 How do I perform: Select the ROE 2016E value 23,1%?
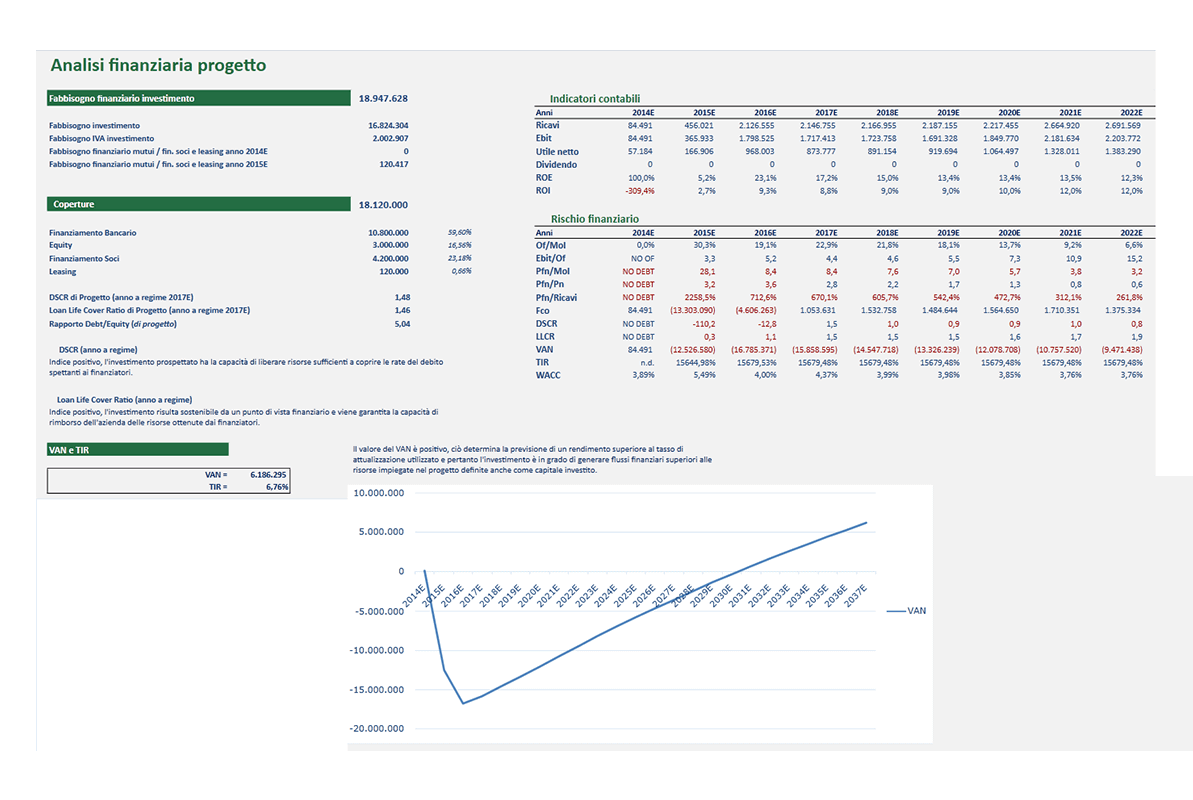[x=765, y=178]
